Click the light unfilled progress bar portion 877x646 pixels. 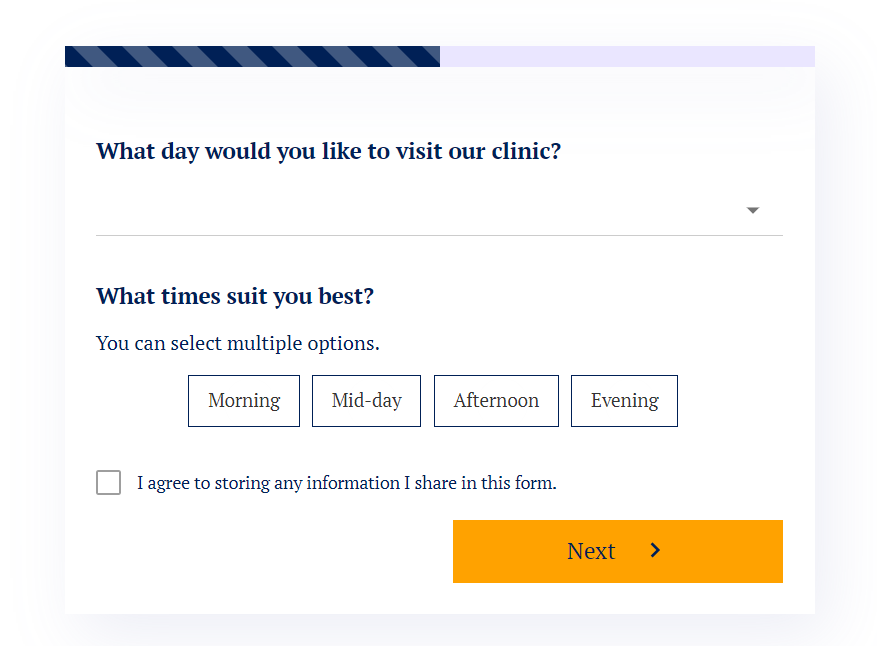coord(627,57)
